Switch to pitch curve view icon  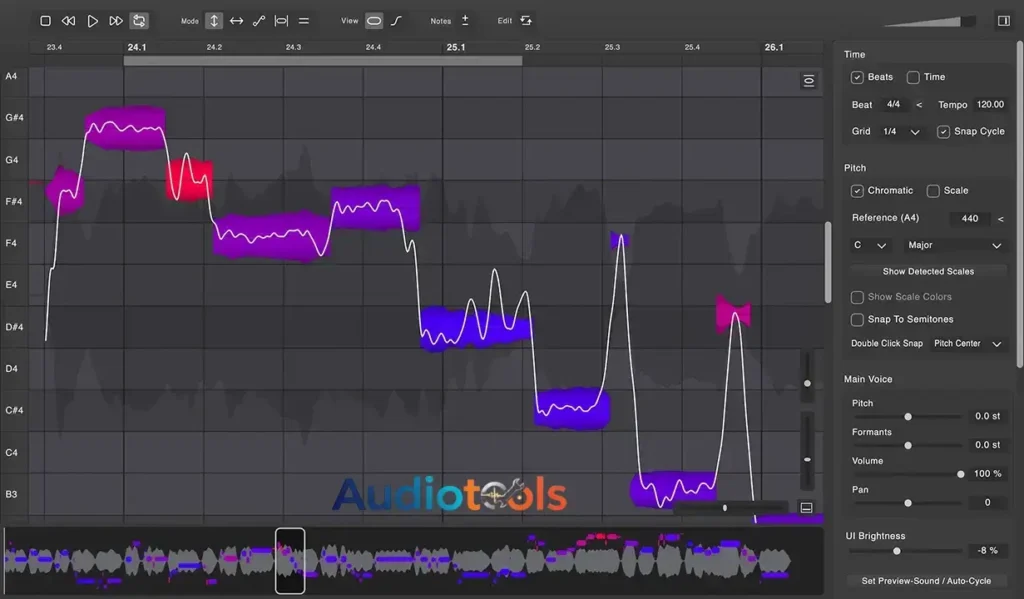[397, 20]
